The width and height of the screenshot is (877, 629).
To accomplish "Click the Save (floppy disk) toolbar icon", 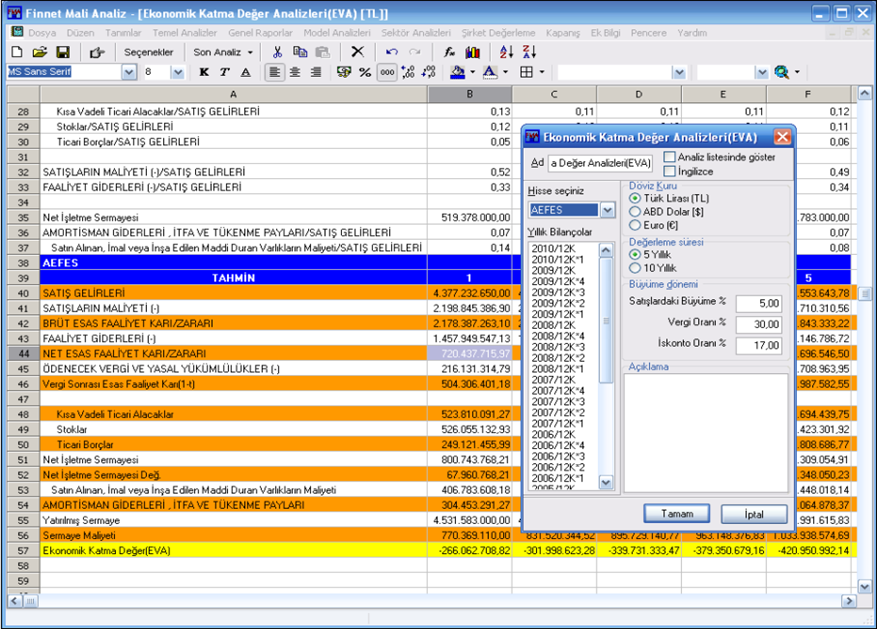I will click(x=62, y=52).
